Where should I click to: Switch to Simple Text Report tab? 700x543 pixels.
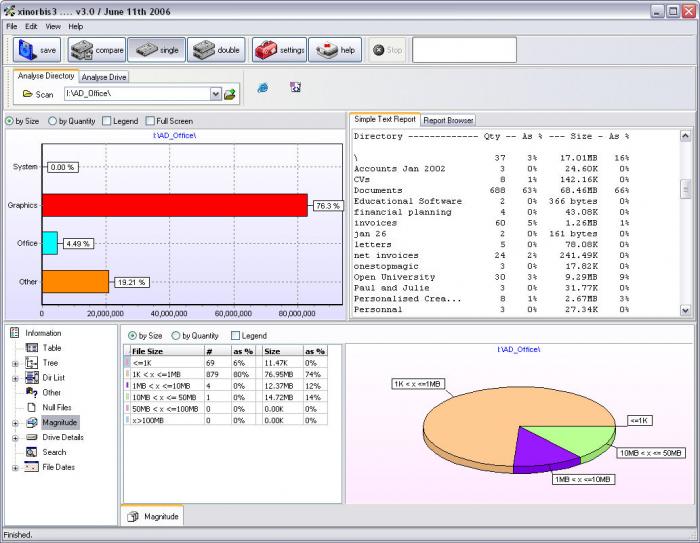(x=384, y=119)
